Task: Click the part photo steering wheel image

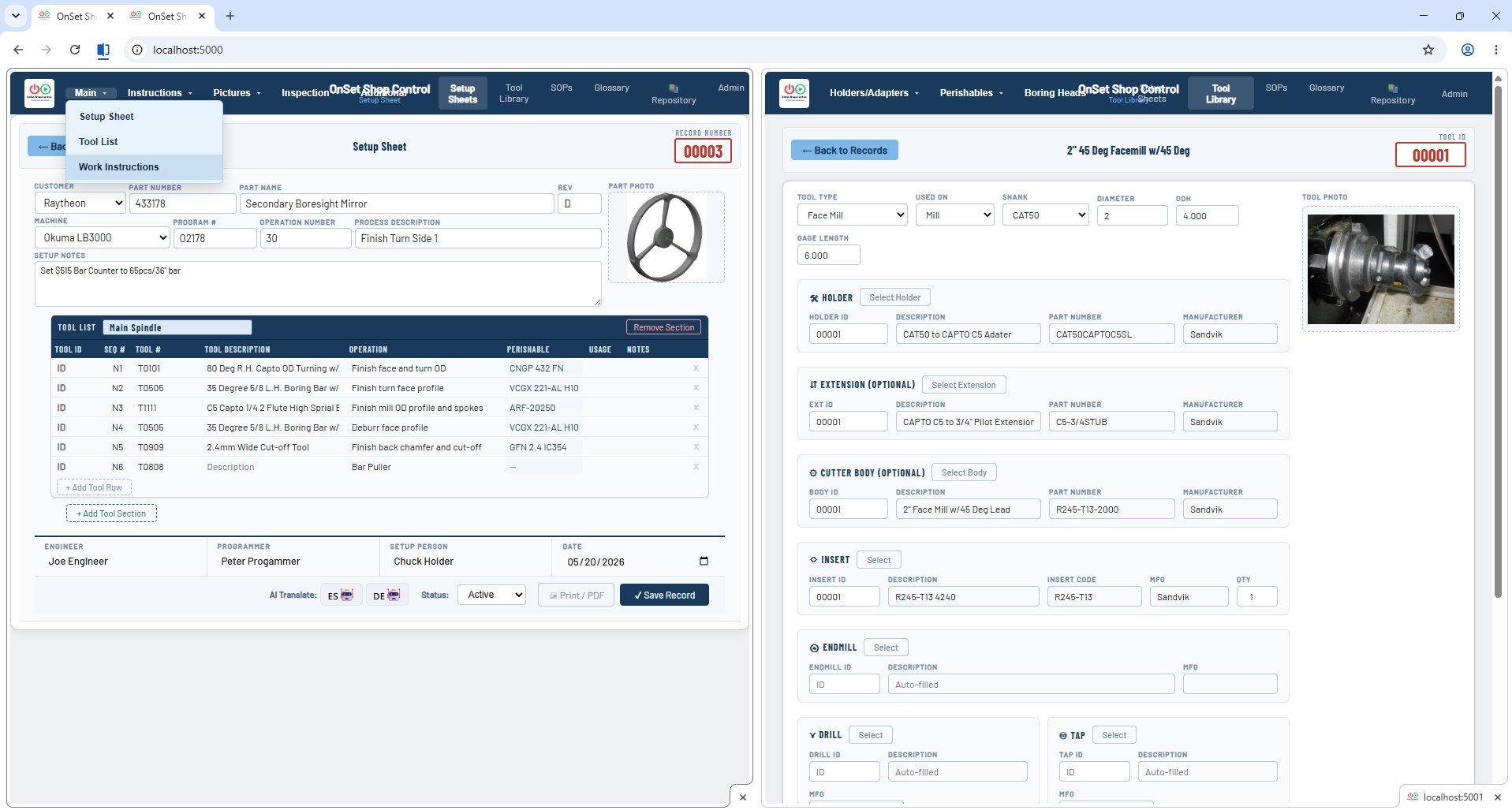Action: pyautogui.click(x=665, y=237)
